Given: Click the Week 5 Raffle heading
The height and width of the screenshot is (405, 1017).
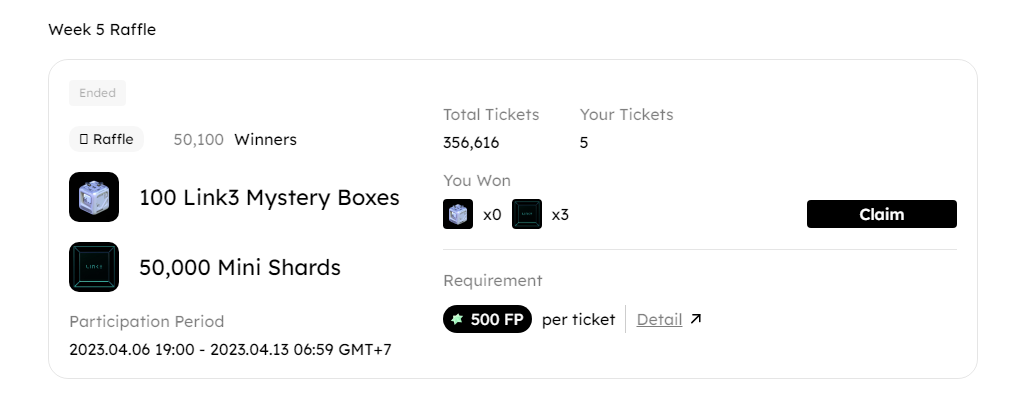Looking at the screenshot, I should (x=102, y=30).
